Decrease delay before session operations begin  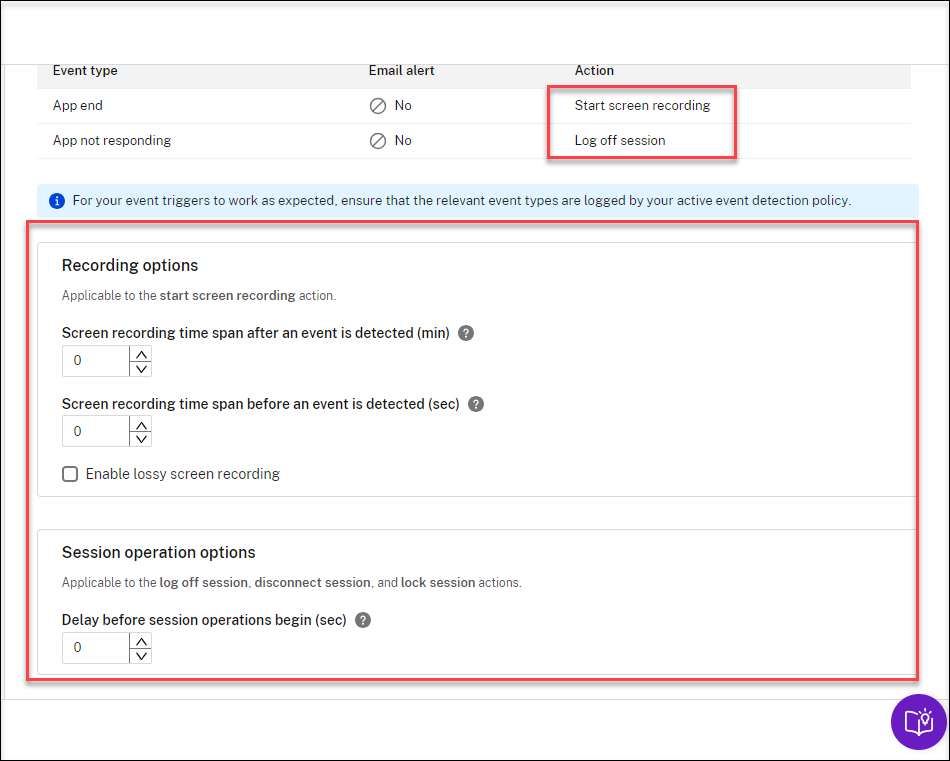(141, 655)
